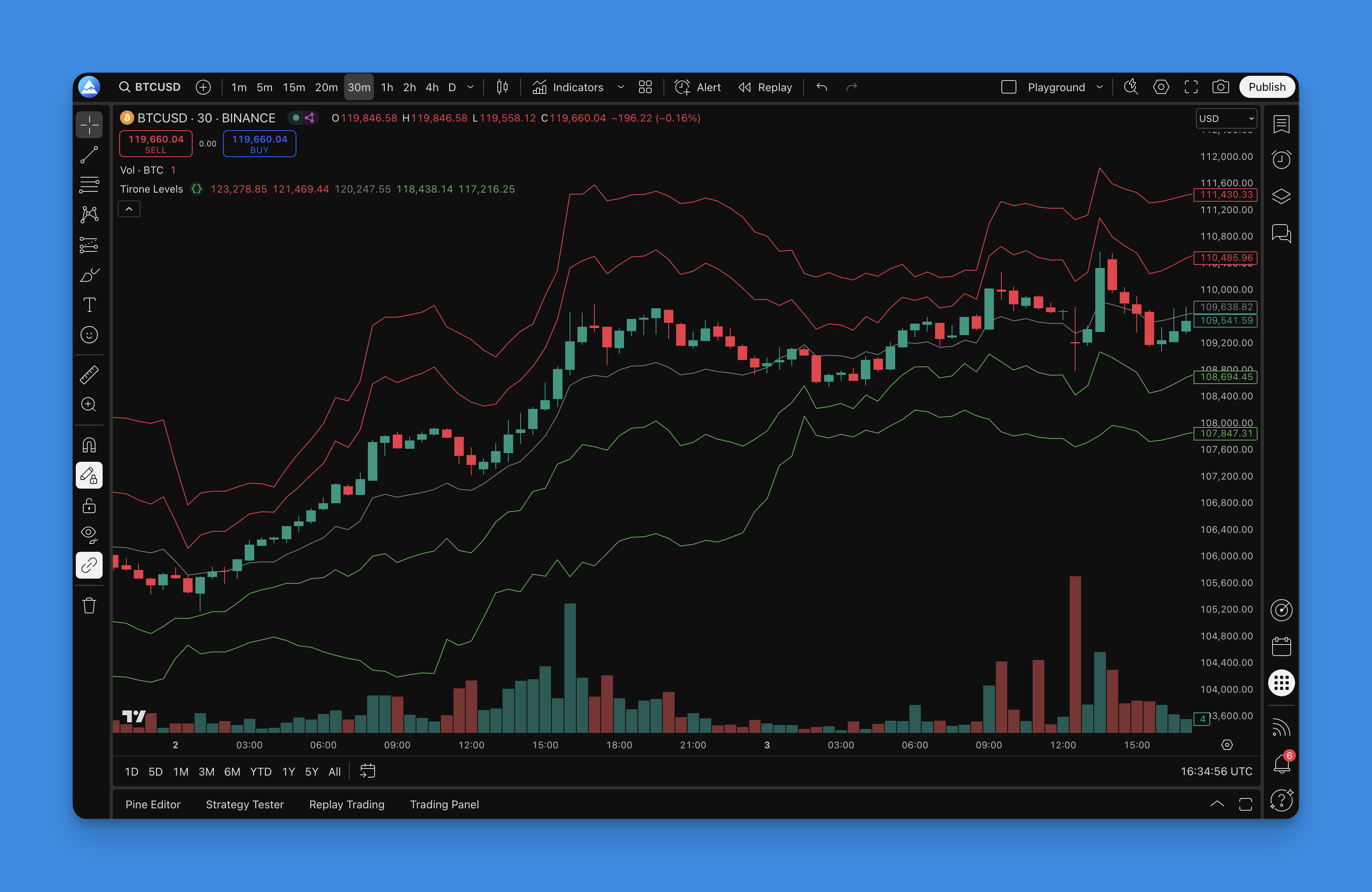Switch to the 5m timeframe
Image resolution: width=1372 pixels, height=892 pixels.
(264, 87)
